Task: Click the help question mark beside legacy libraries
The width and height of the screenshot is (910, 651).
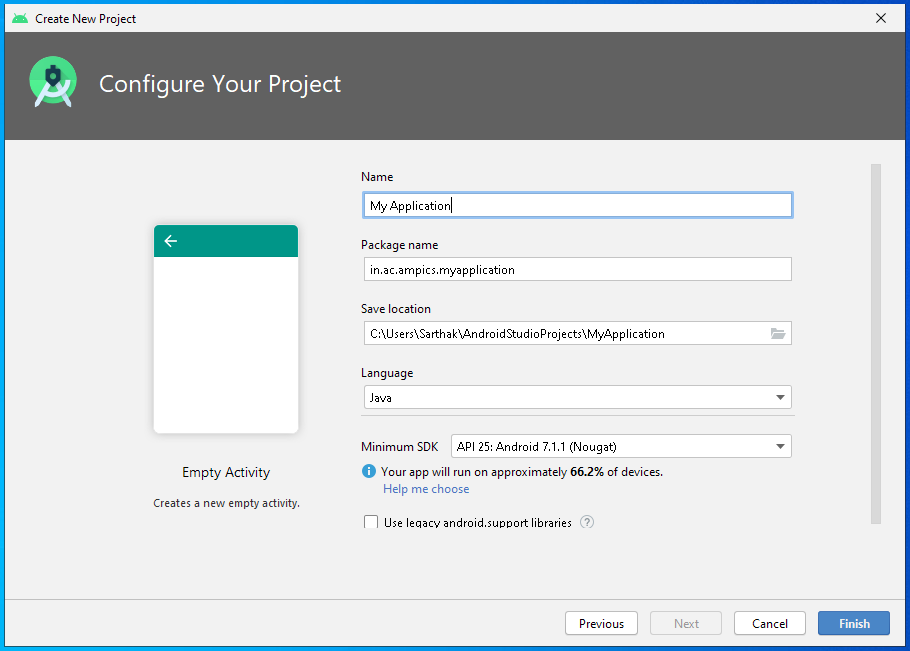Action: pyautogui.click(x=587, y=522)
